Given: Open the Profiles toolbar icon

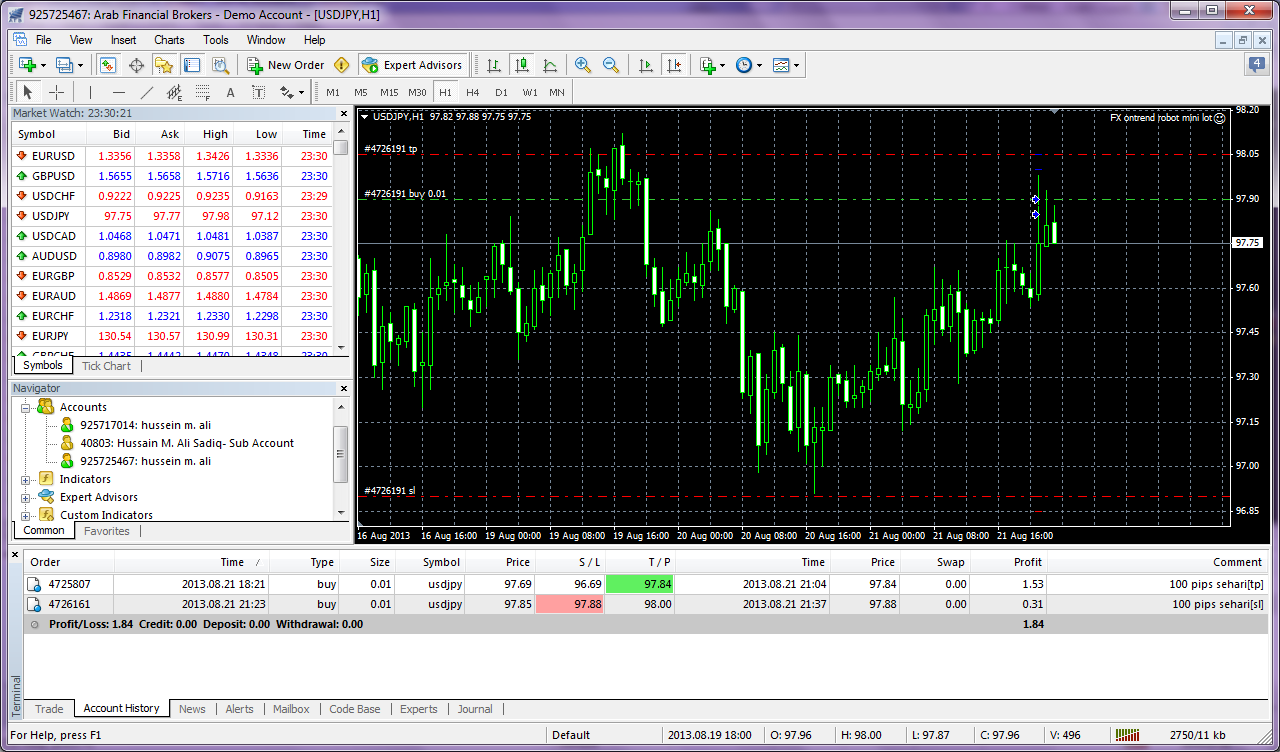Looking at the screenshot, I should (x=69, y=65).
